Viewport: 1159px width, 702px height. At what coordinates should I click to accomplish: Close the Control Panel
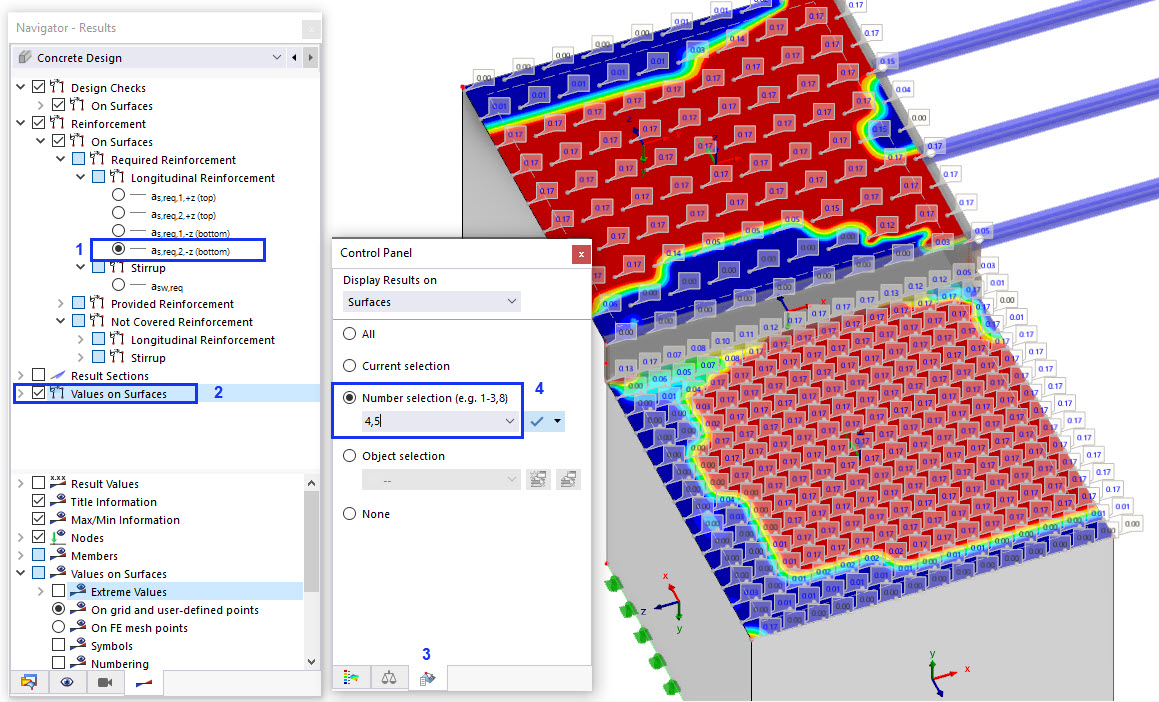(581, 254)
